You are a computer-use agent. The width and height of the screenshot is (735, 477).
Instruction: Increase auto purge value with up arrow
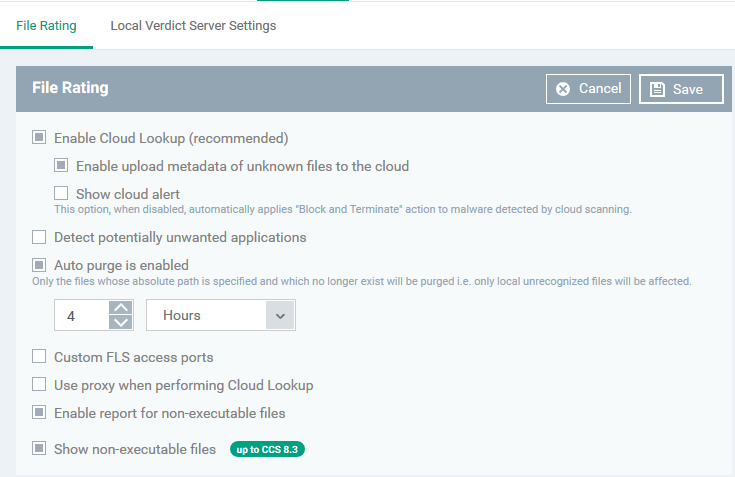[121, 307]
